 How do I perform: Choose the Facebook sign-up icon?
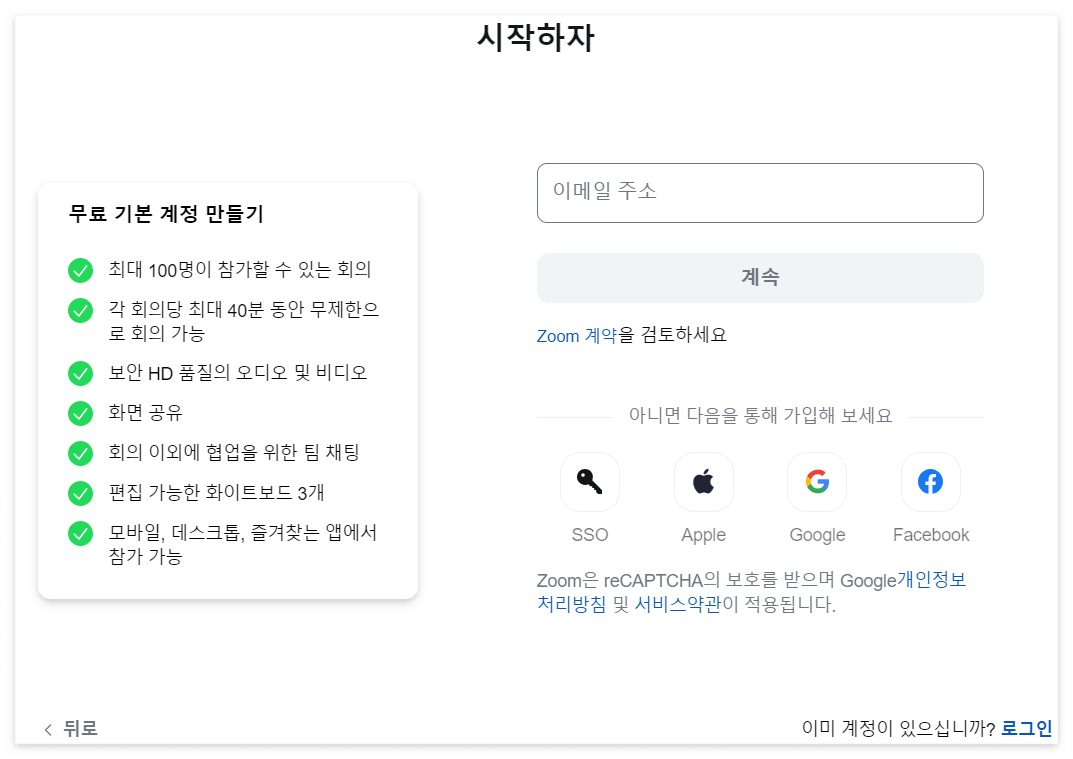click(931, 482)
